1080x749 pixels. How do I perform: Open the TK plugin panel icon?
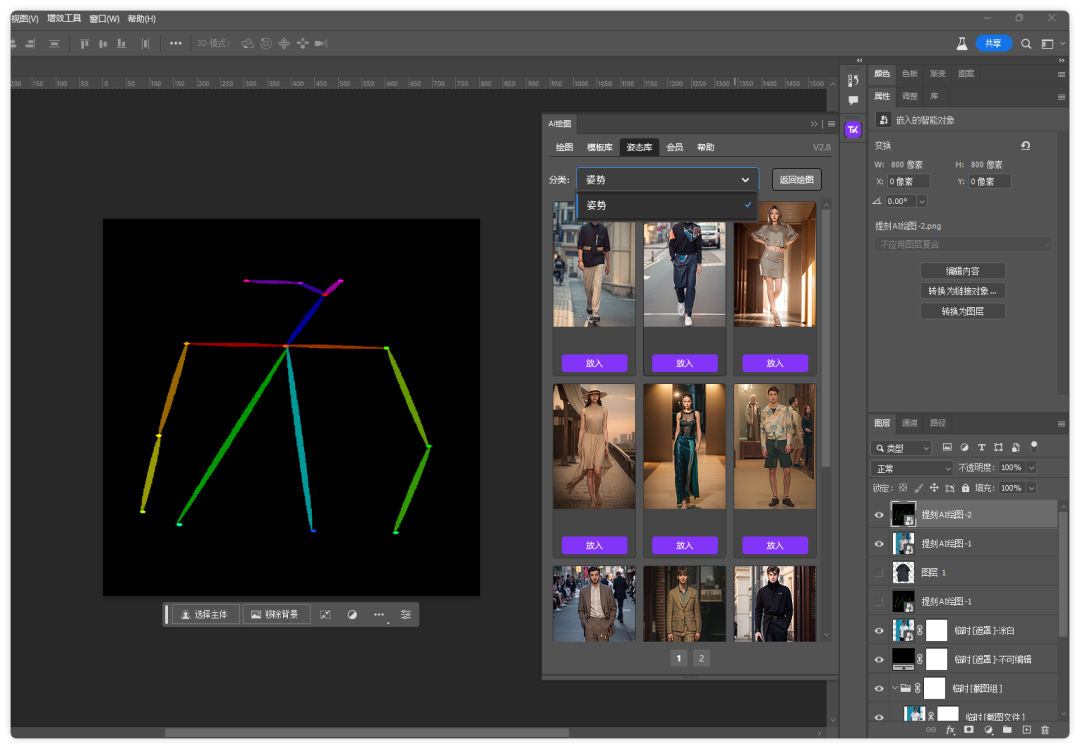pyautogui.click(x=853, y=130)
